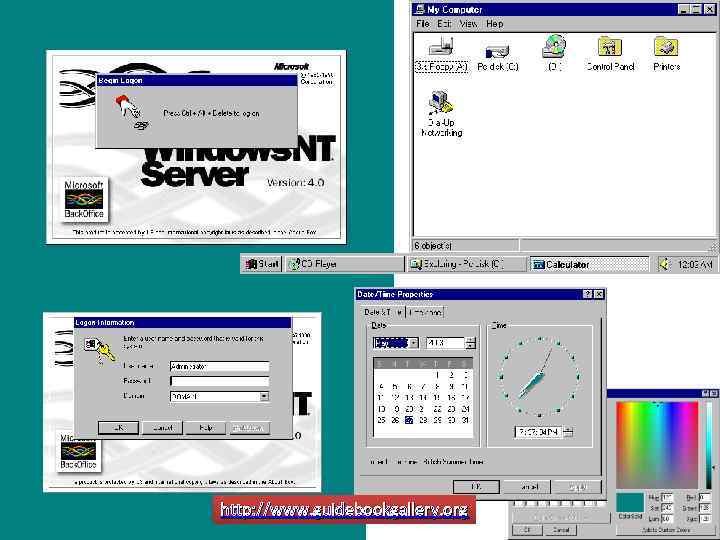The image size is (720, 540).
Task: Click Add to Custom Colors button
Action: (x=666, y=530)
